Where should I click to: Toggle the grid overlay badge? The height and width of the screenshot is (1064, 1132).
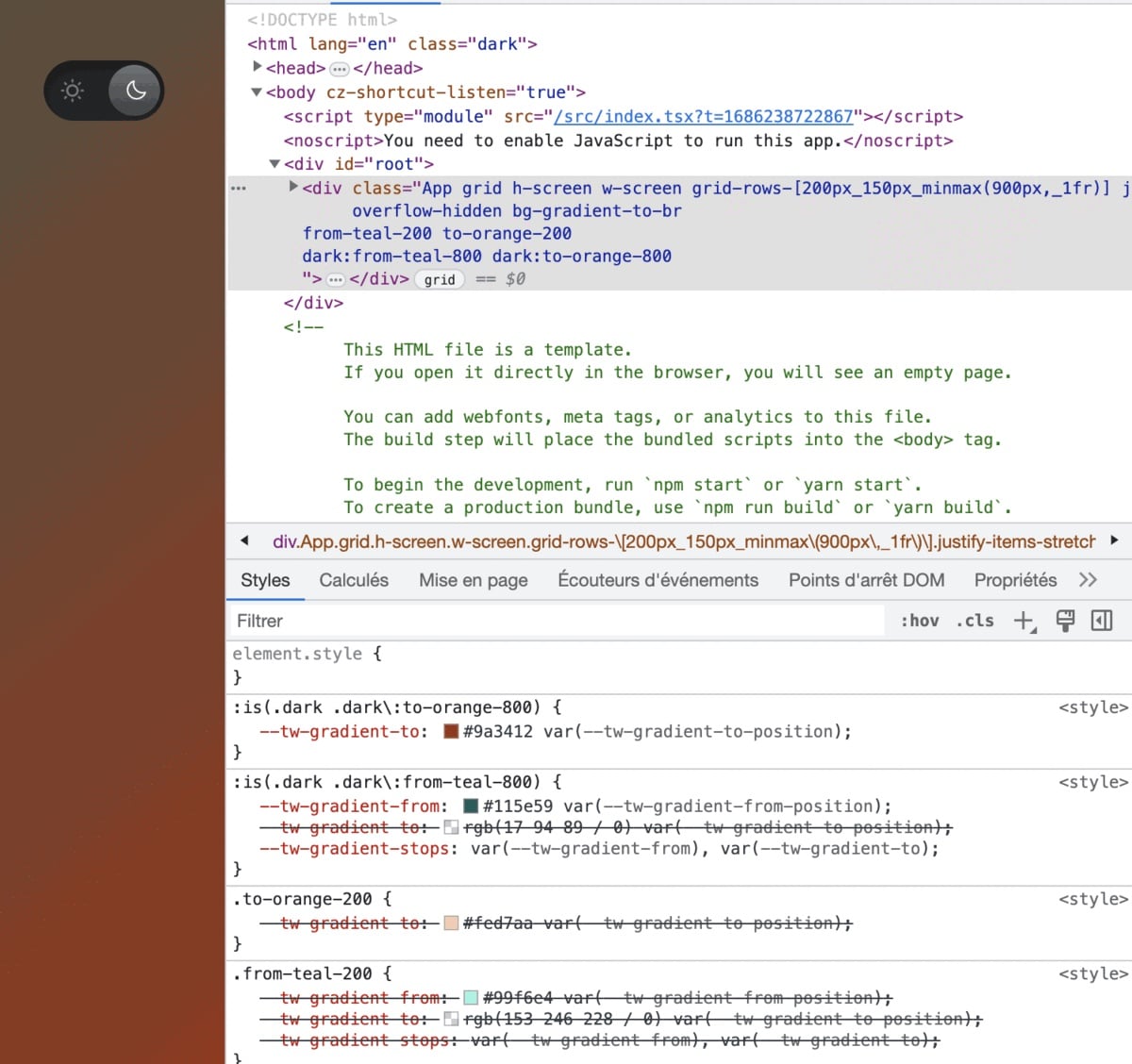point(440,279)
